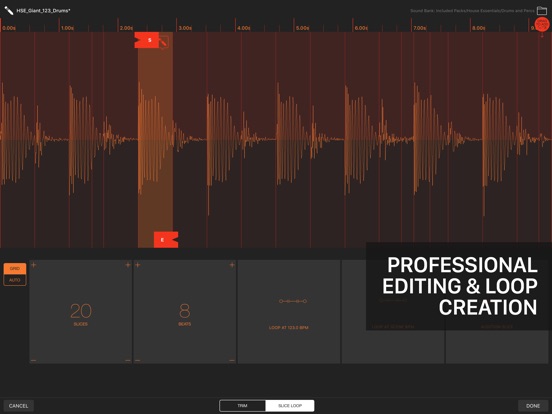Enable GRID slicing mode
The image size is (552, 414).
coord(15,268)
